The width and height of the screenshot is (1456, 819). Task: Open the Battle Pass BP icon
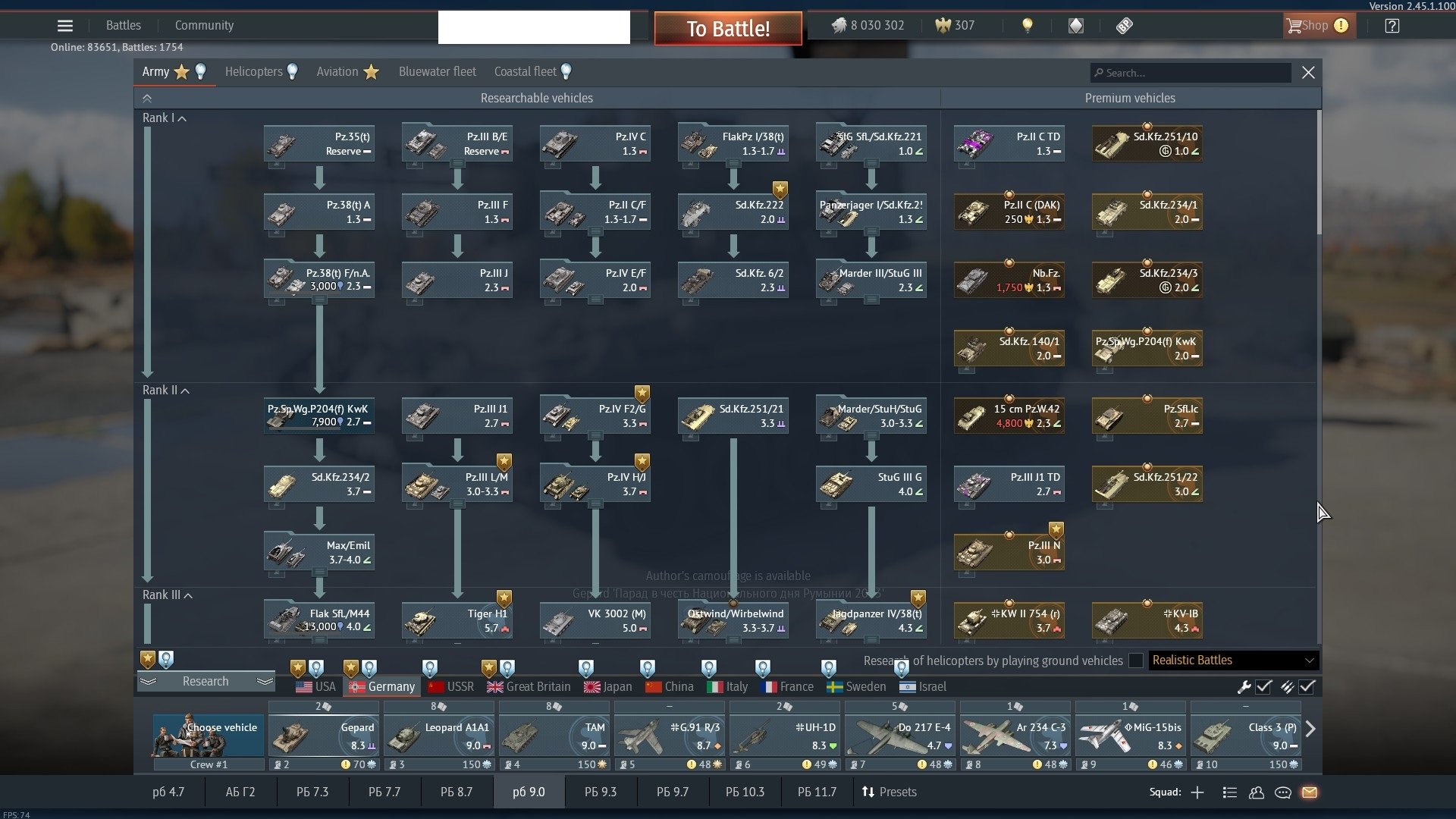[1125, 26]
